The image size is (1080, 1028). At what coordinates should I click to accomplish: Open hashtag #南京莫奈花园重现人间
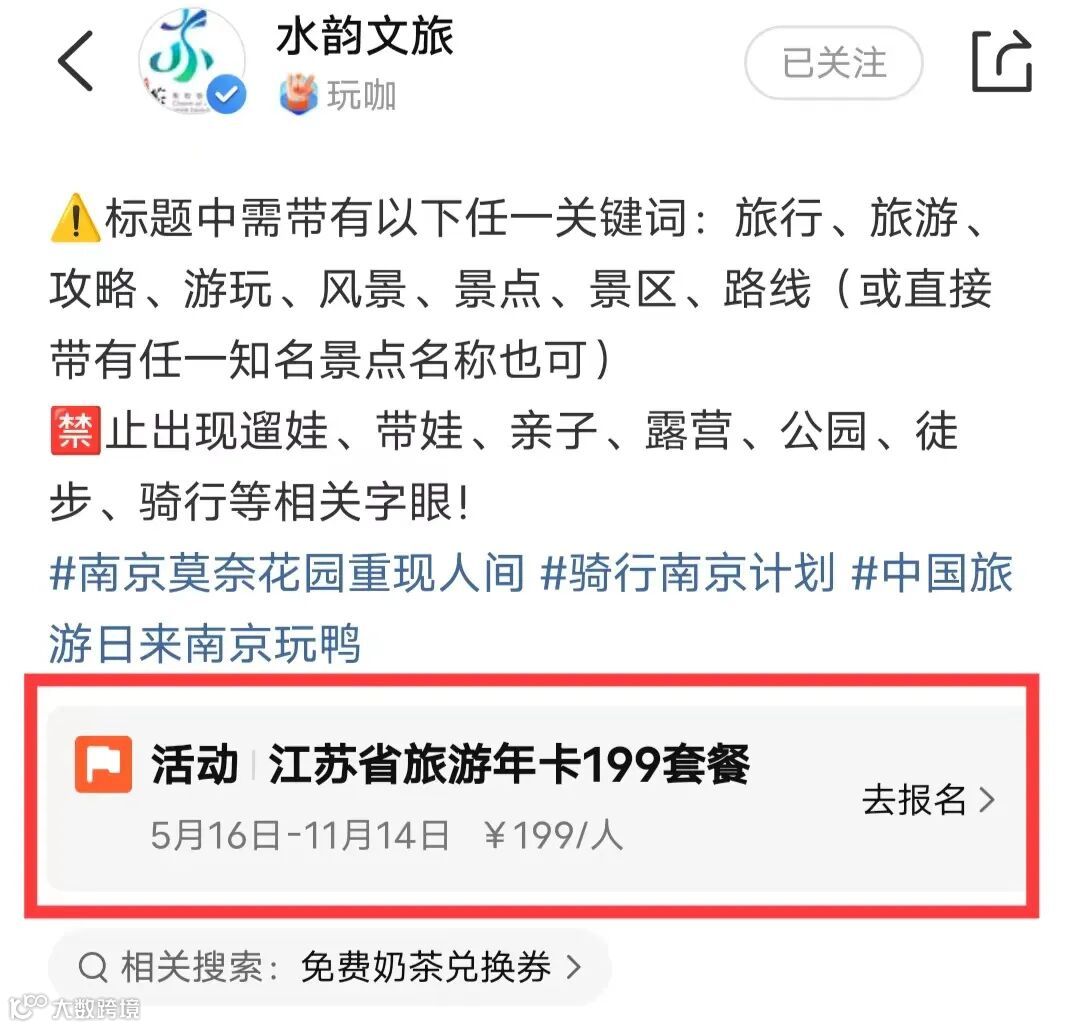click(287, 573)
